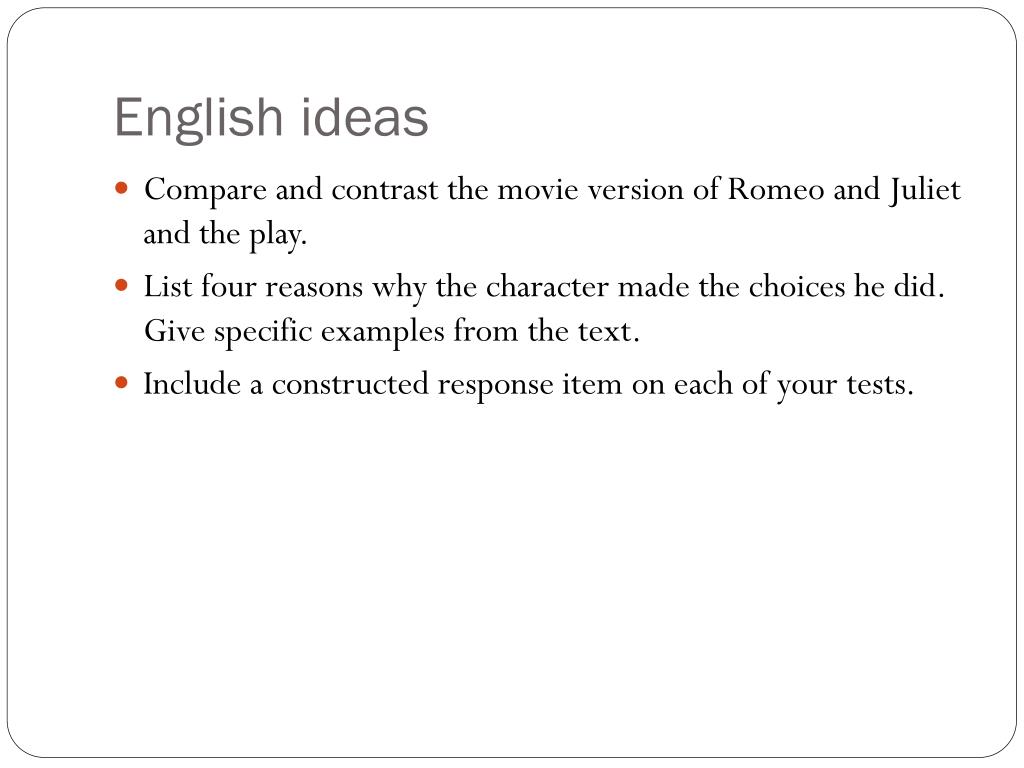The image size is (1024, 768).
Task: Click the text 'and the play.'
Action: [225, 234]
